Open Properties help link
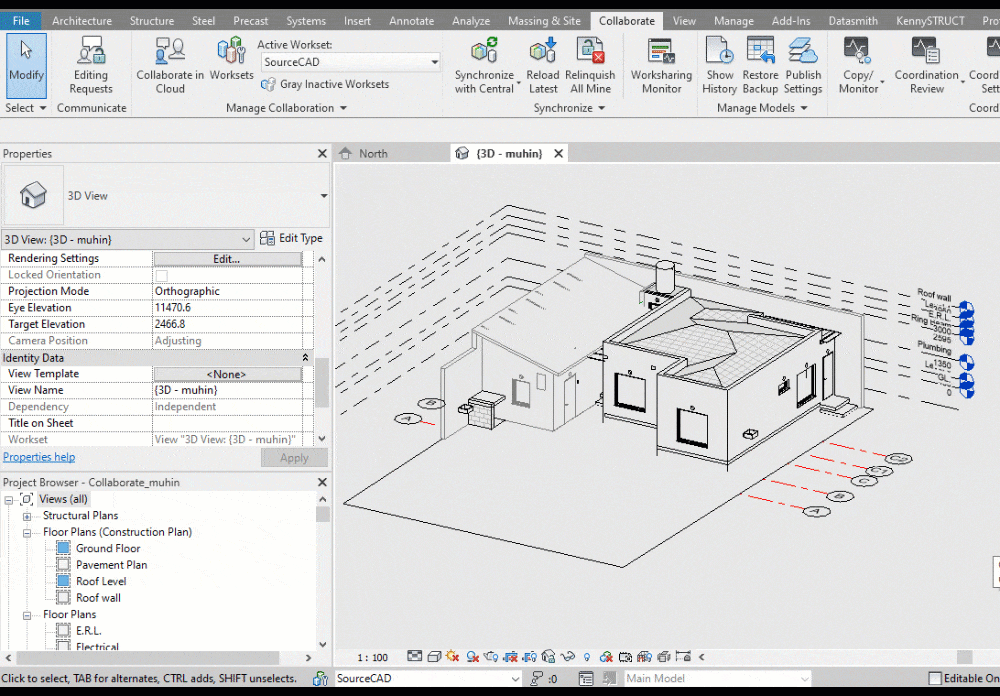The height and width of the screenshot is (696, 1000). (39, 457)
